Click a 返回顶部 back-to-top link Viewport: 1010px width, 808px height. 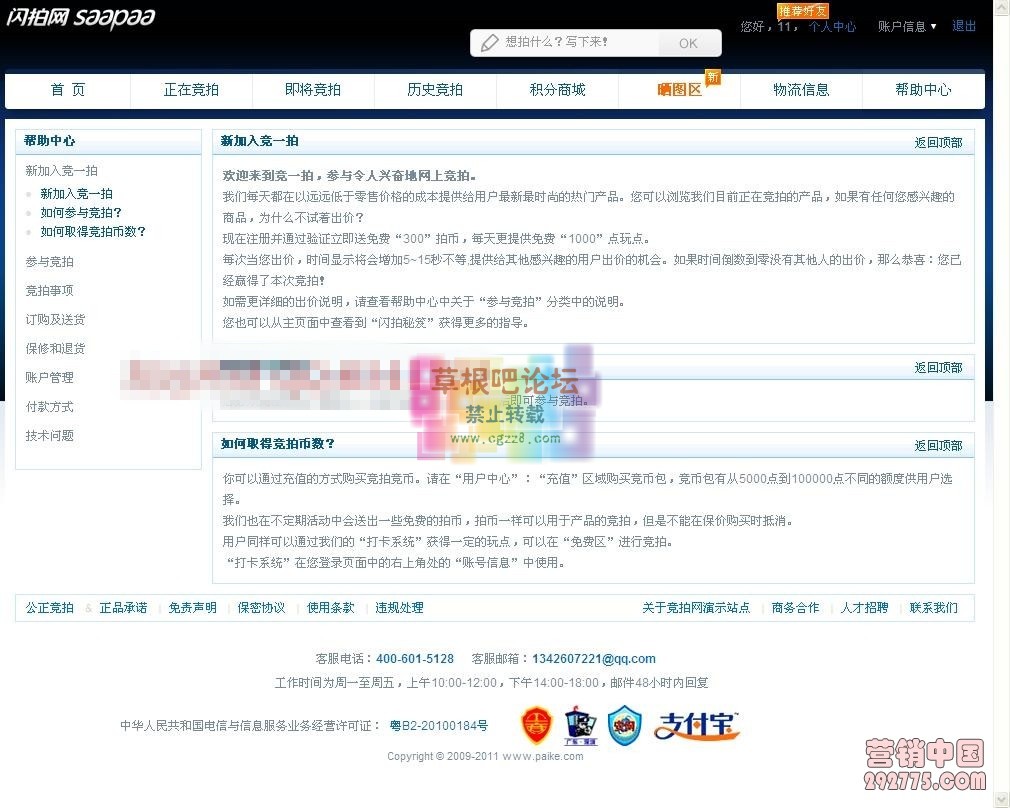938,142
